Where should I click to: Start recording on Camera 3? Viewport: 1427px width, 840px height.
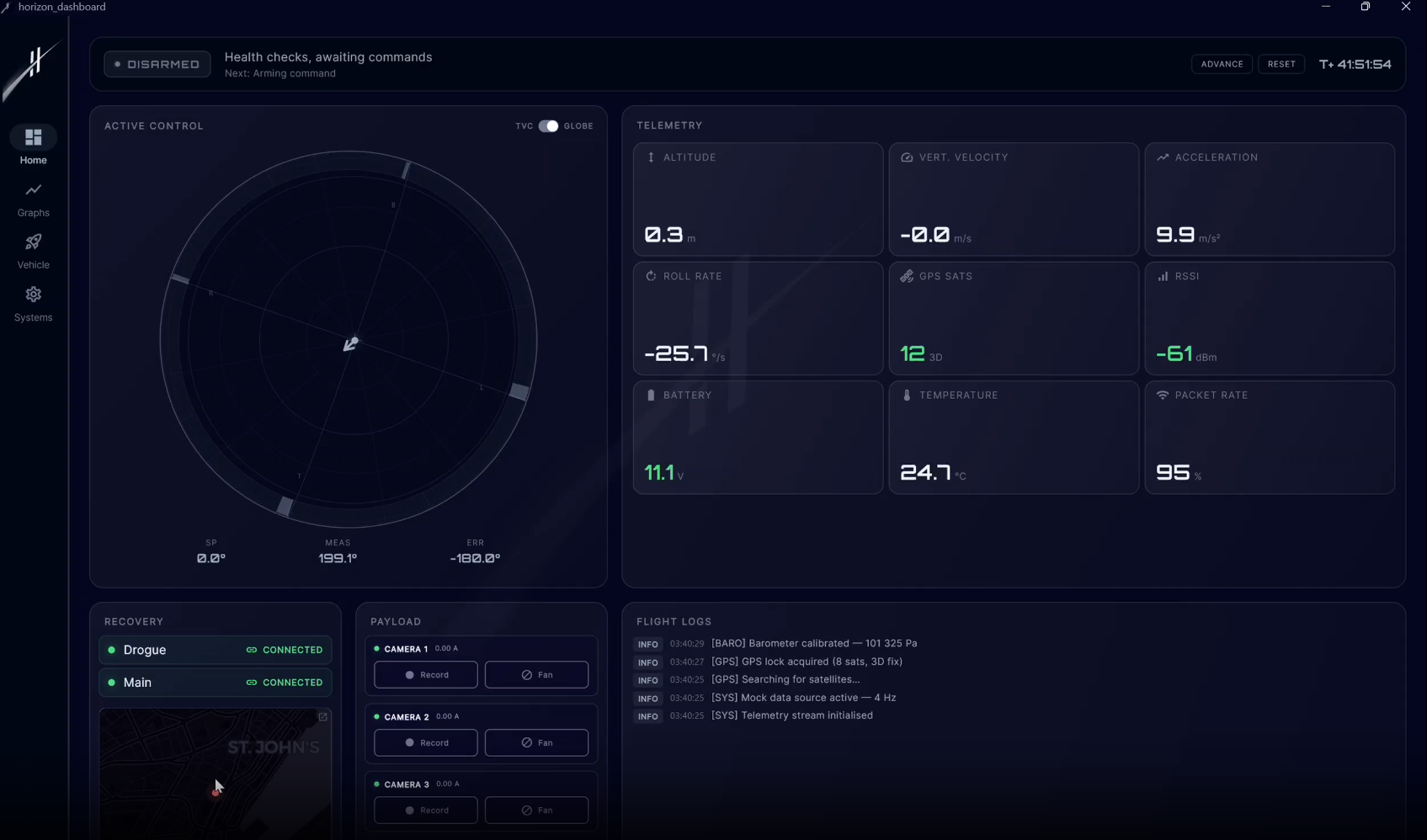click(425, 810)
